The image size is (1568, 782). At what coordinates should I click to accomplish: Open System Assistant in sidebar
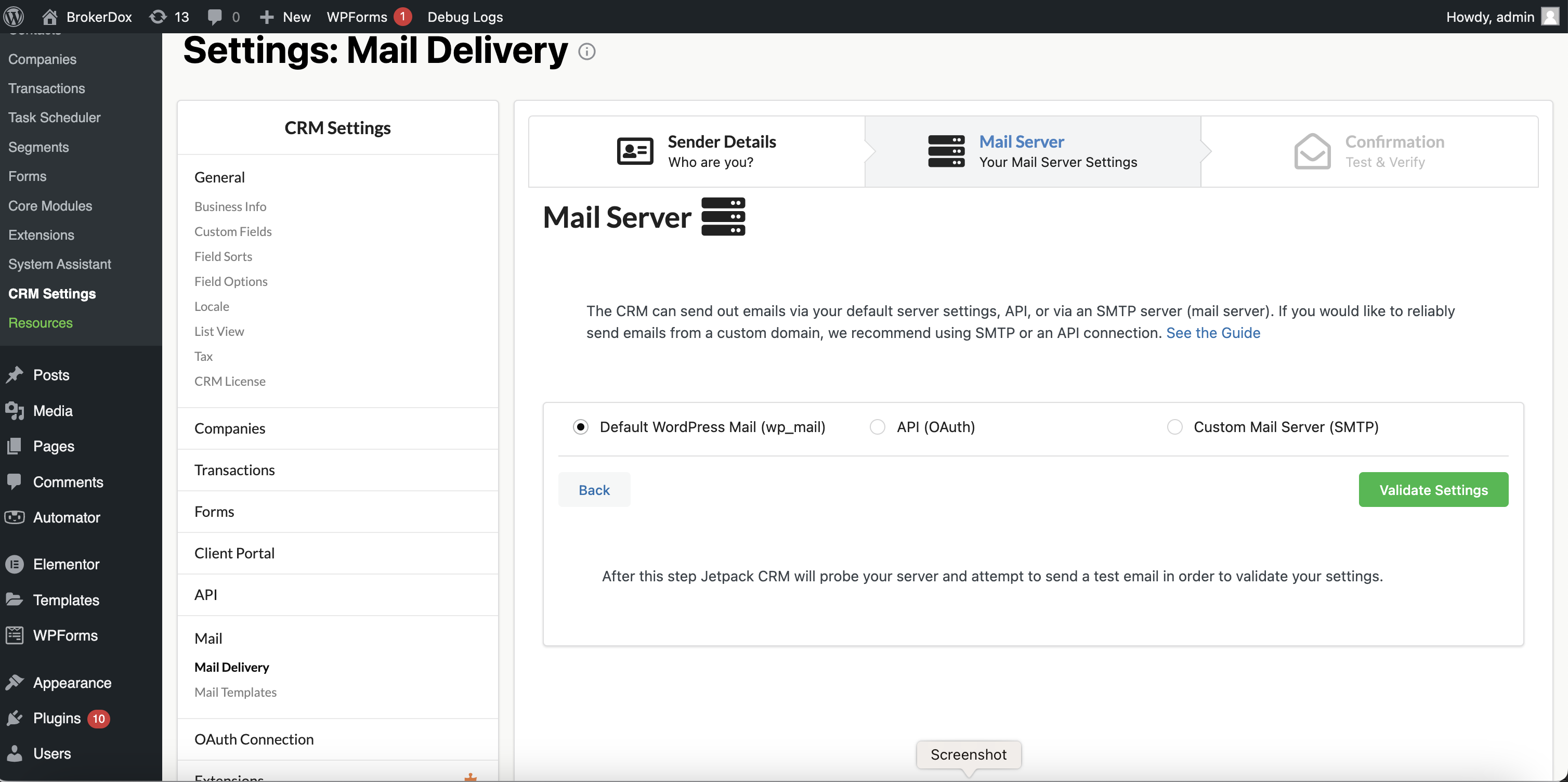pyautogui.click(x=60, y=264)
